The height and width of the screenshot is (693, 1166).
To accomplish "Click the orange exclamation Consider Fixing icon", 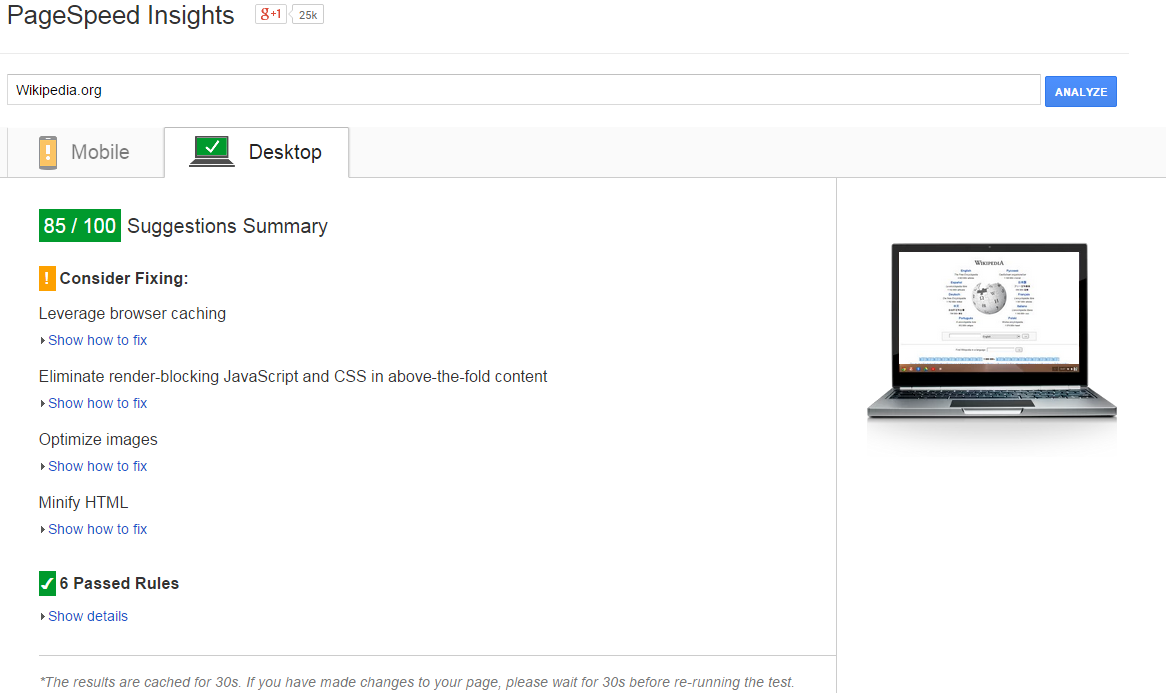I will (47, 278).
